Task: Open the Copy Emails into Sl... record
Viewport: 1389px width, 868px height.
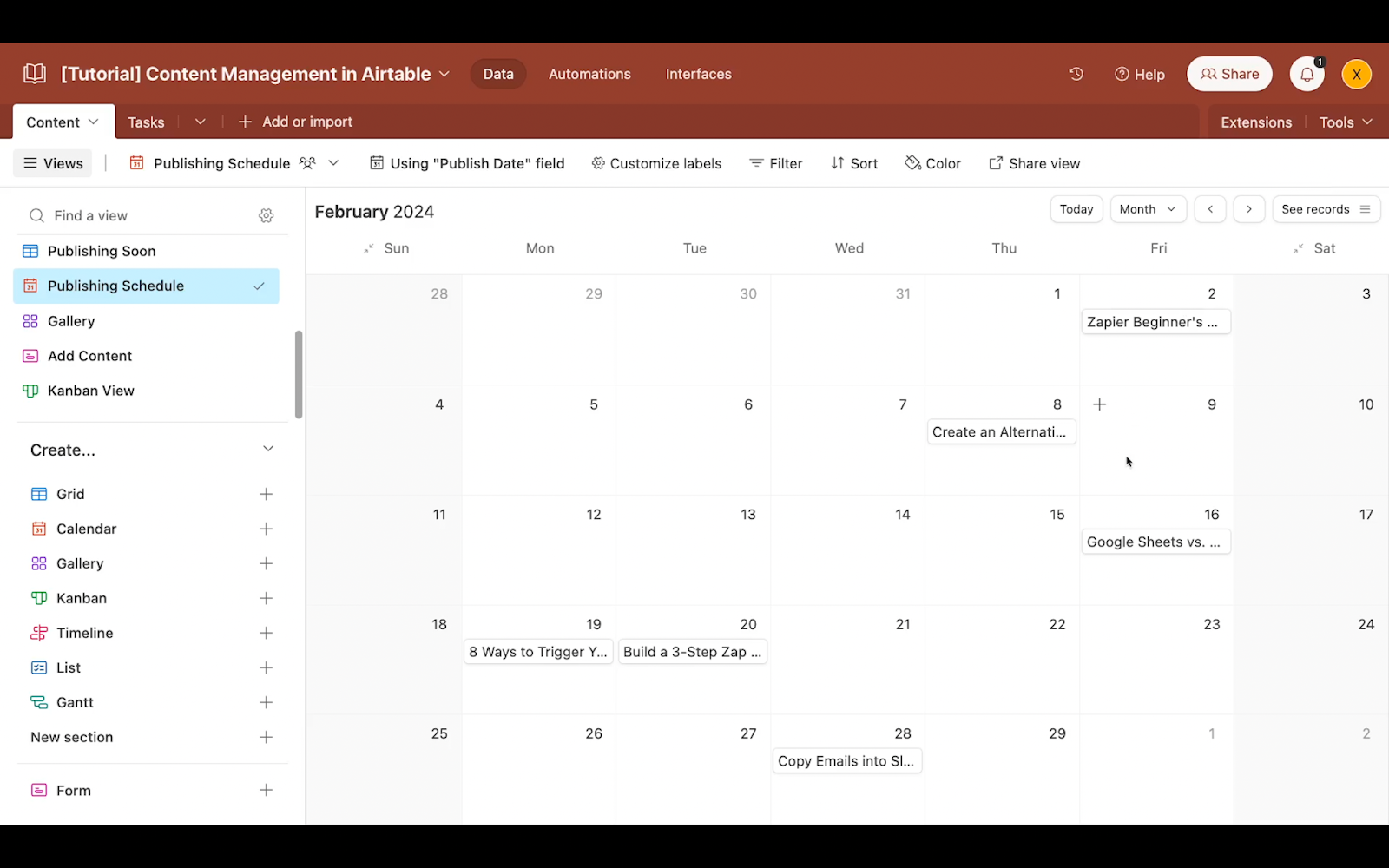Action: (x=847, y=761)
